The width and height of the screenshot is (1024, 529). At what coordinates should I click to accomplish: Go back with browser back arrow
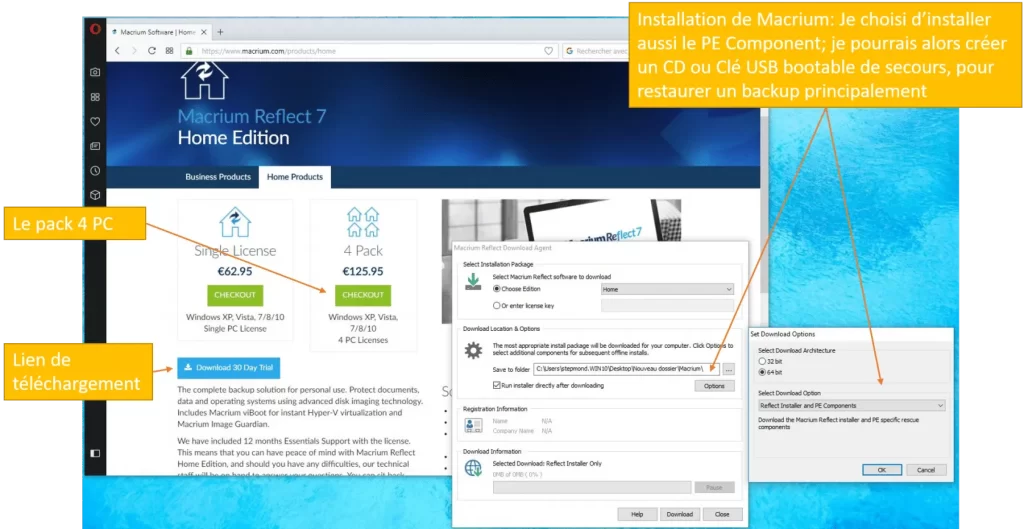click(x=117, y=50)
